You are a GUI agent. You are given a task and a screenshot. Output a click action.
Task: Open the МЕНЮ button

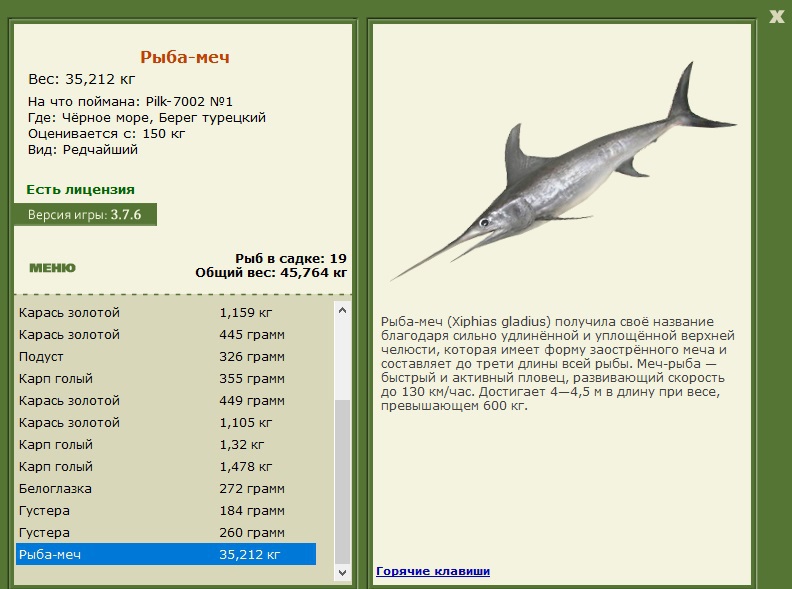53,268
